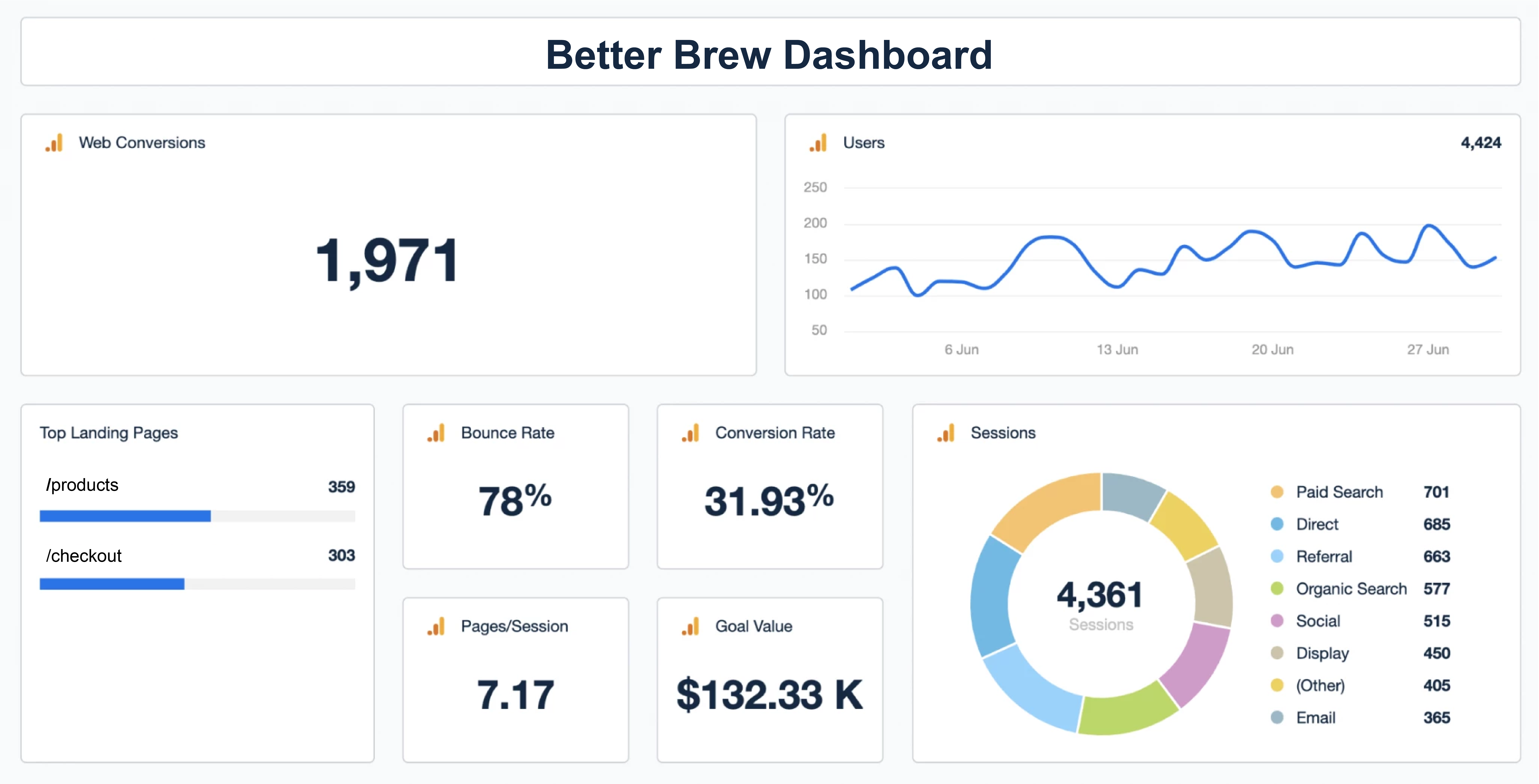Click the Social legend color dot
Screen dimensions: 1539x784
[1277, 621]
